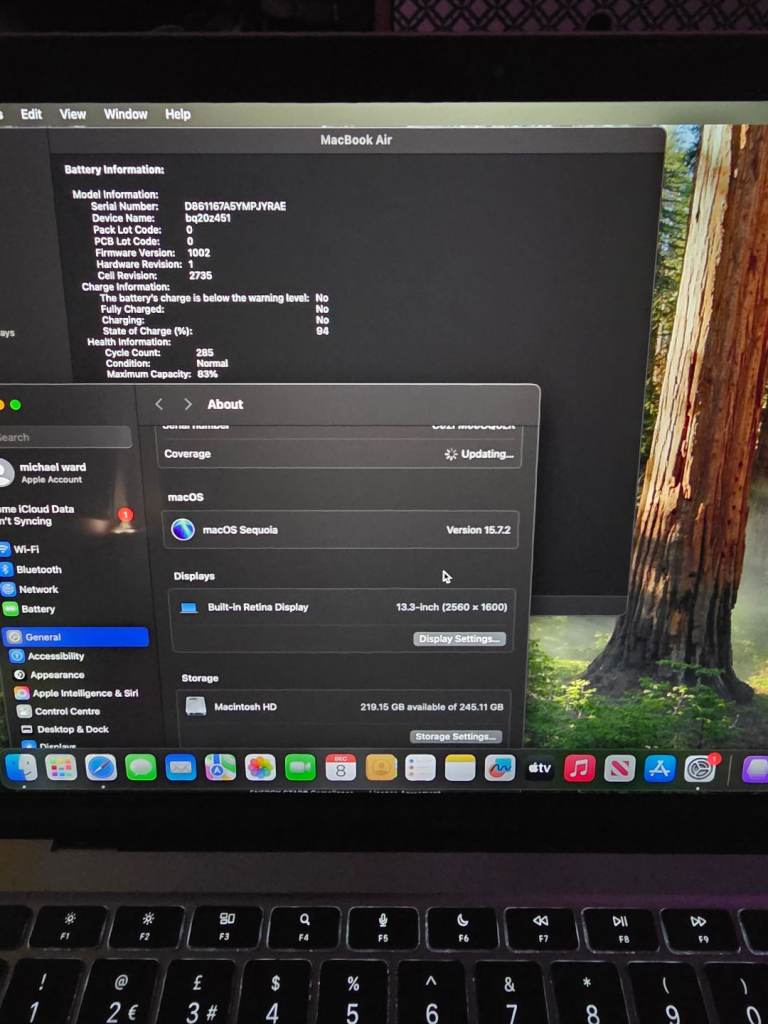The width and height of the screenshot is (768, 1024).
Task: Click '13.3-inch (2560 × 1600)' display text
Action: click(451, 607)
